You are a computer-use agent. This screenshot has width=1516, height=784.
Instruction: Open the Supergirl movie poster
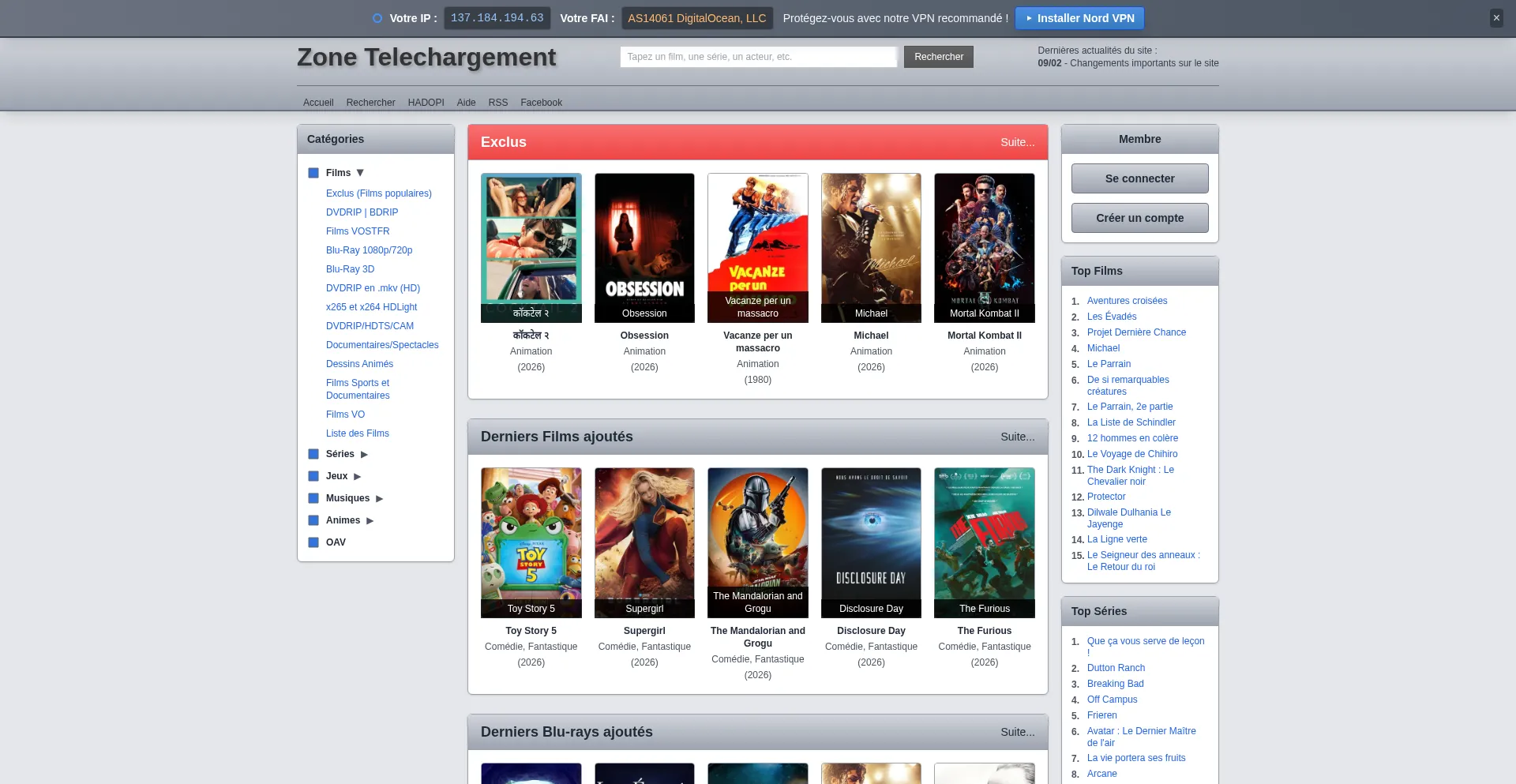coord(644,542)
